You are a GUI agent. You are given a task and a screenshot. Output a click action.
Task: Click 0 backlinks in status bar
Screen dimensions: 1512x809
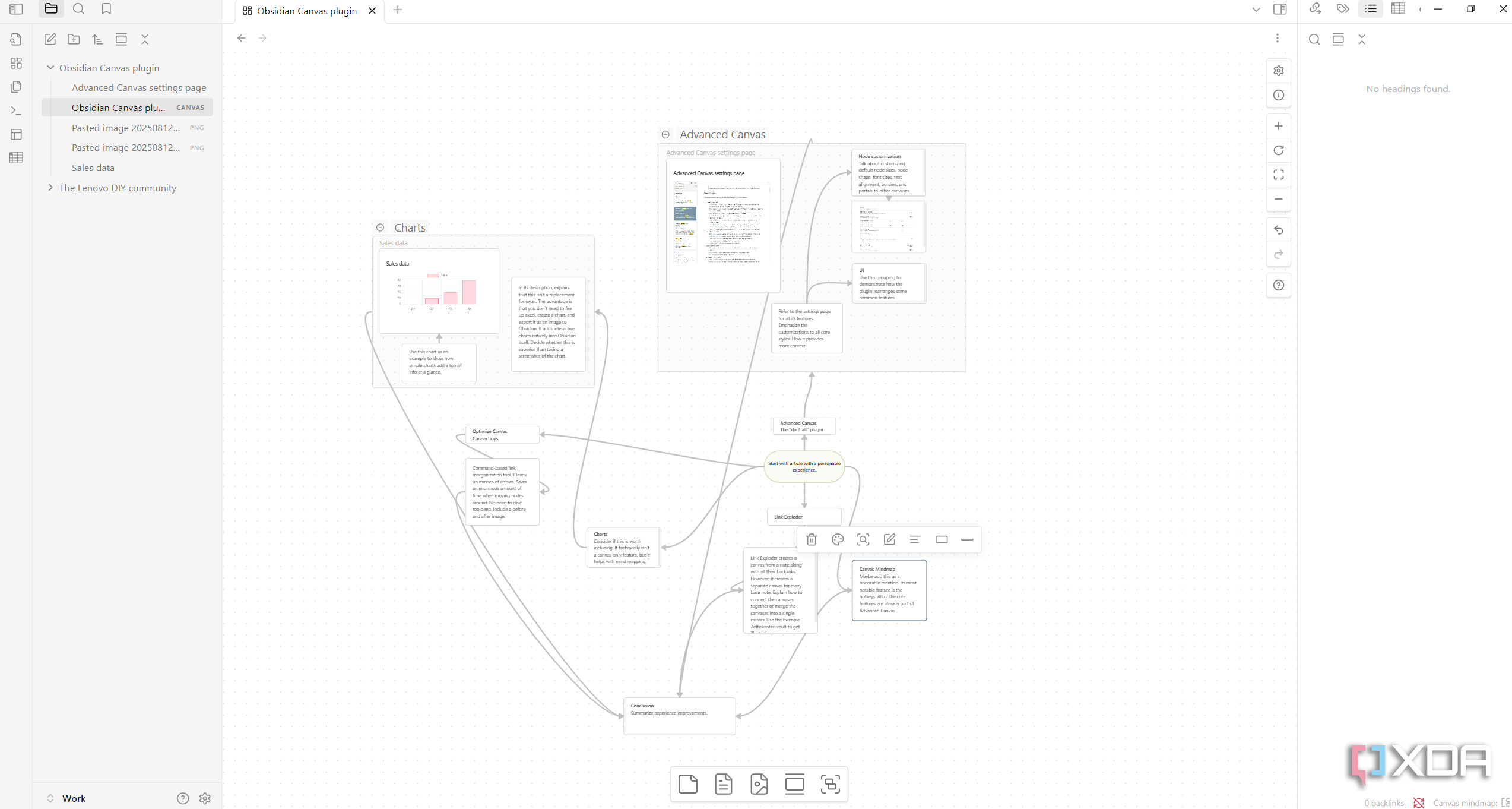(1384, 803)
